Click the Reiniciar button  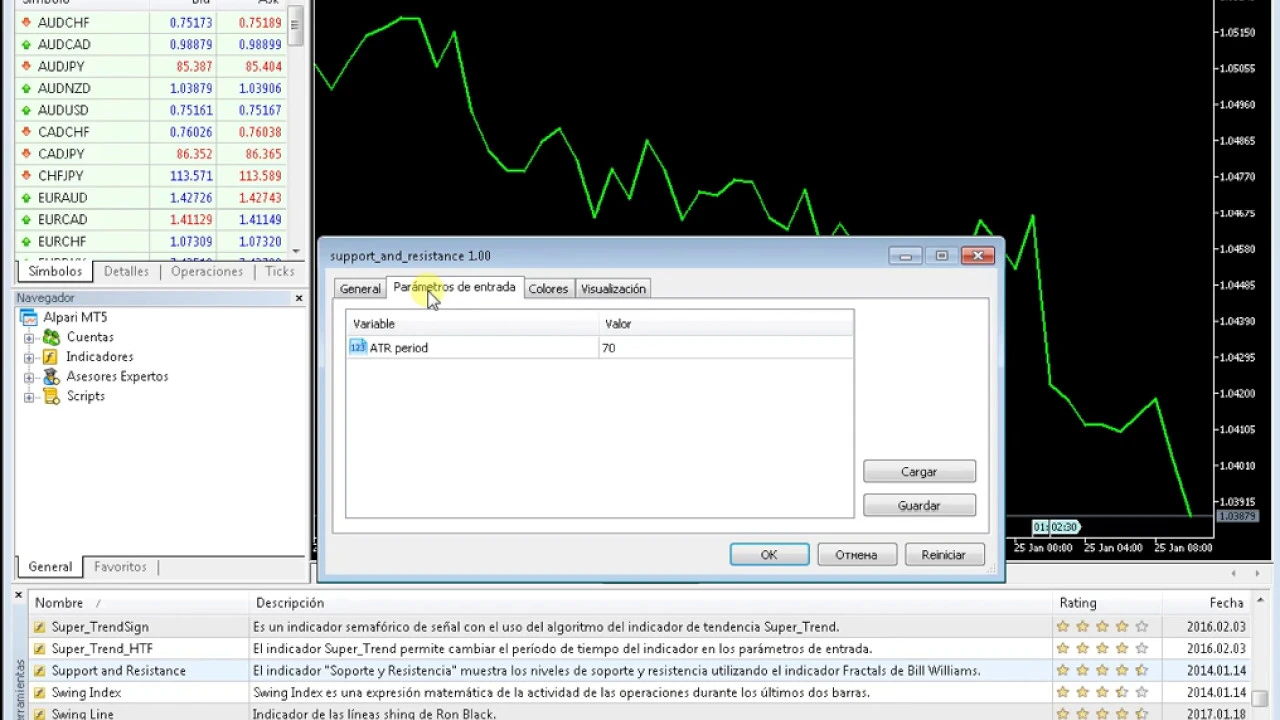click(x=944, y=555)
